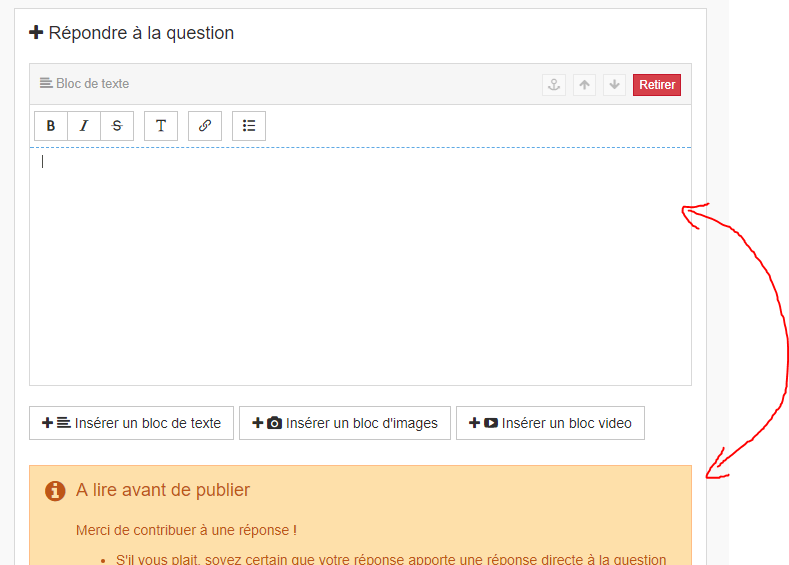Click the Répondre à la question title text
Screen dimensions: 789x565
pyautogui.click(x=141, y=33)
